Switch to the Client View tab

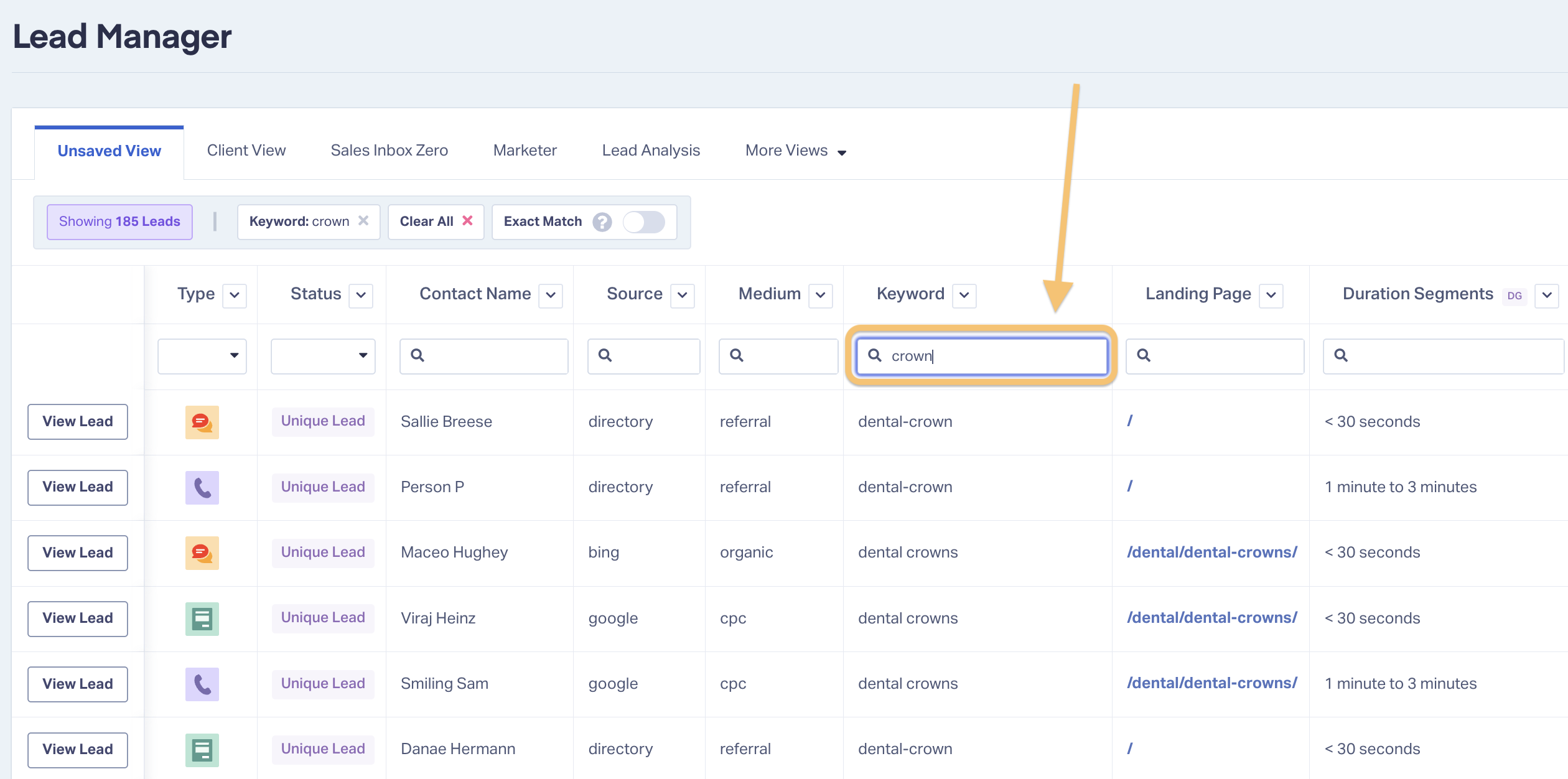click(246, 151)
